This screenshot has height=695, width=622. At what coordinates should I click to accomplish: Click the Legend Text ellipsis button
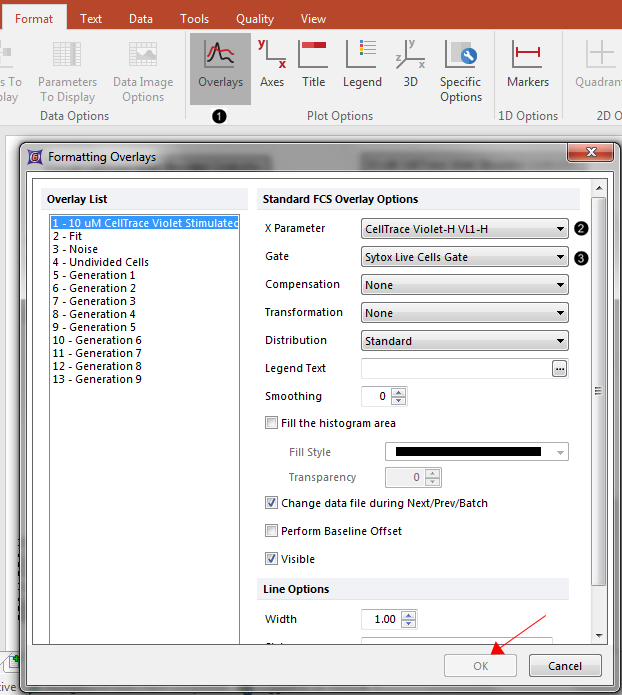click(560, 369)
